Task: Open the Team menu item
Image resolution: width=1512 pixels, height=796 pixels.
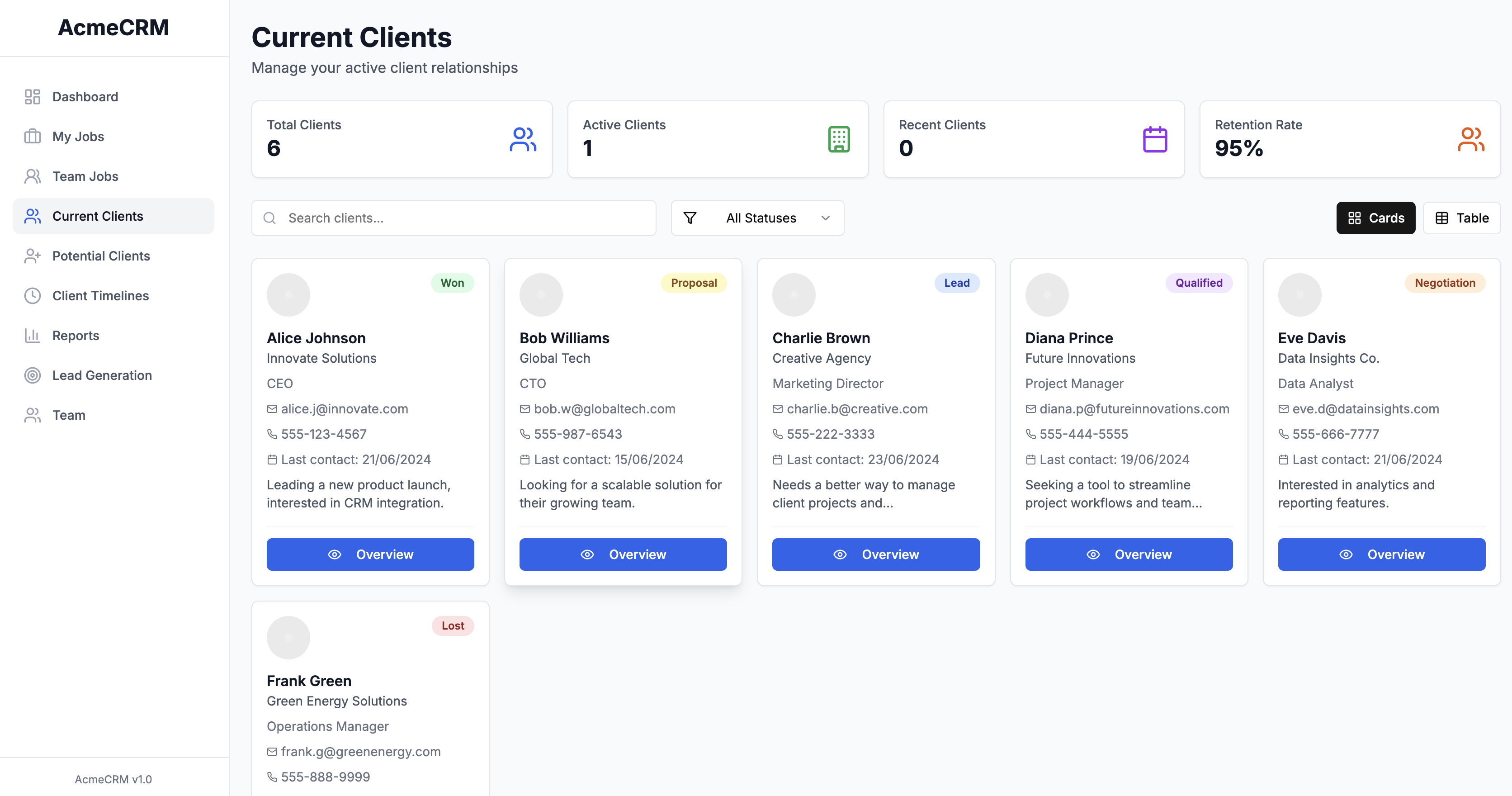Action: tap(113, 416)
